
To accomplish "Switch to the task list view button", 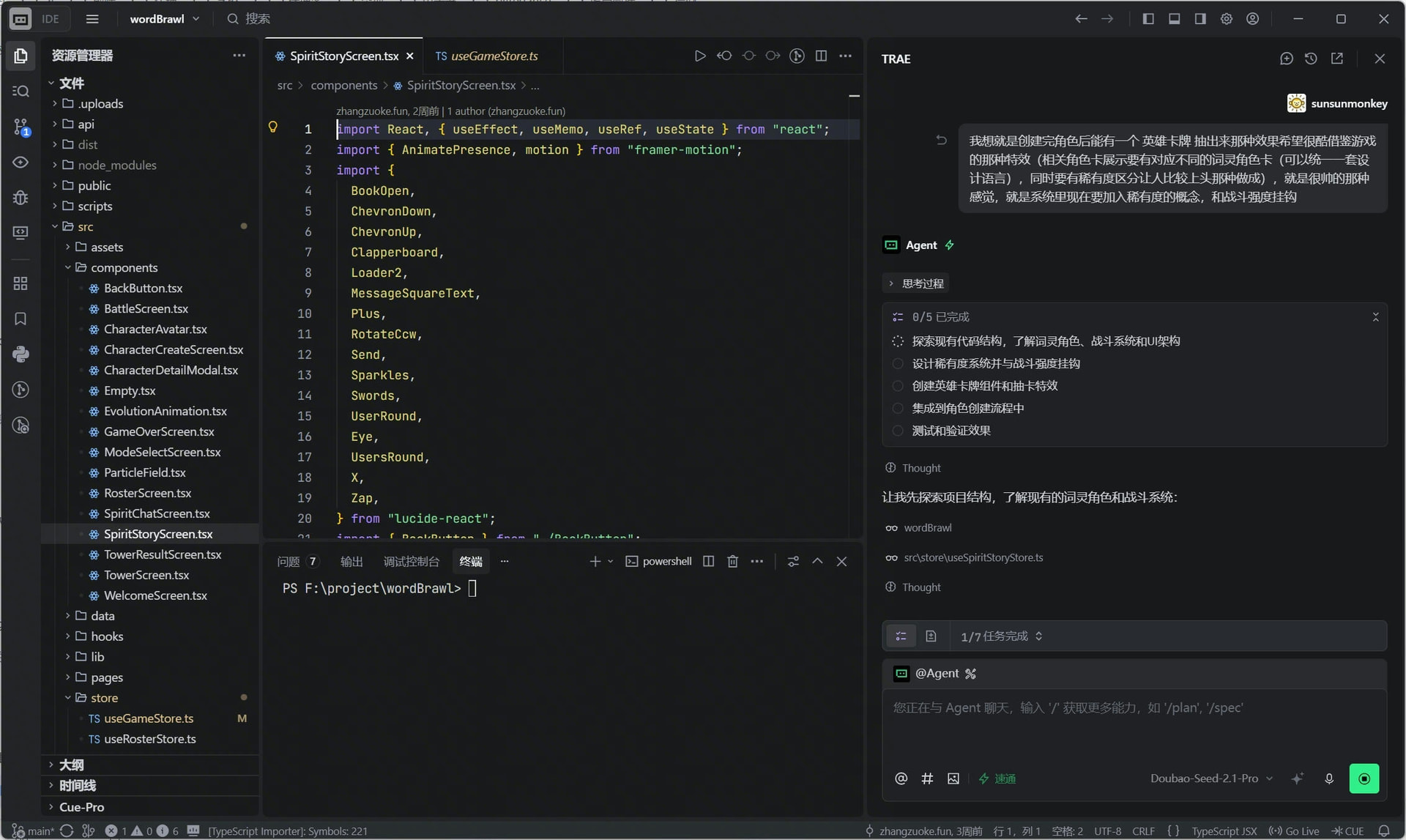I will (901, 636).
